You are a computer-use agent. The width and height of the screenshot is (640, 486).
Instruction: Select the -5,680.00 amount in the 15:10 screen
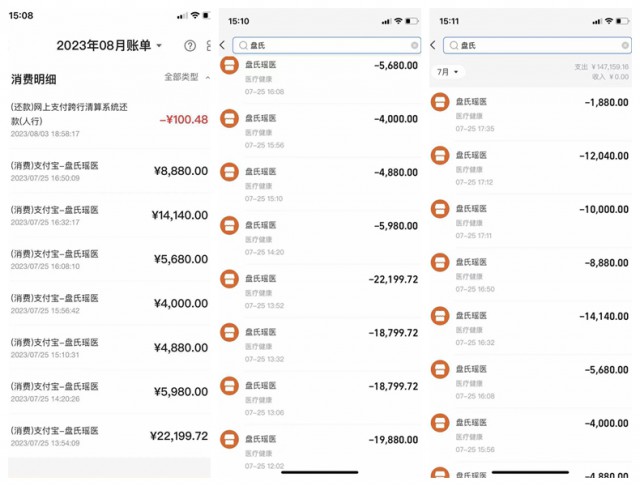click(396, 65)
